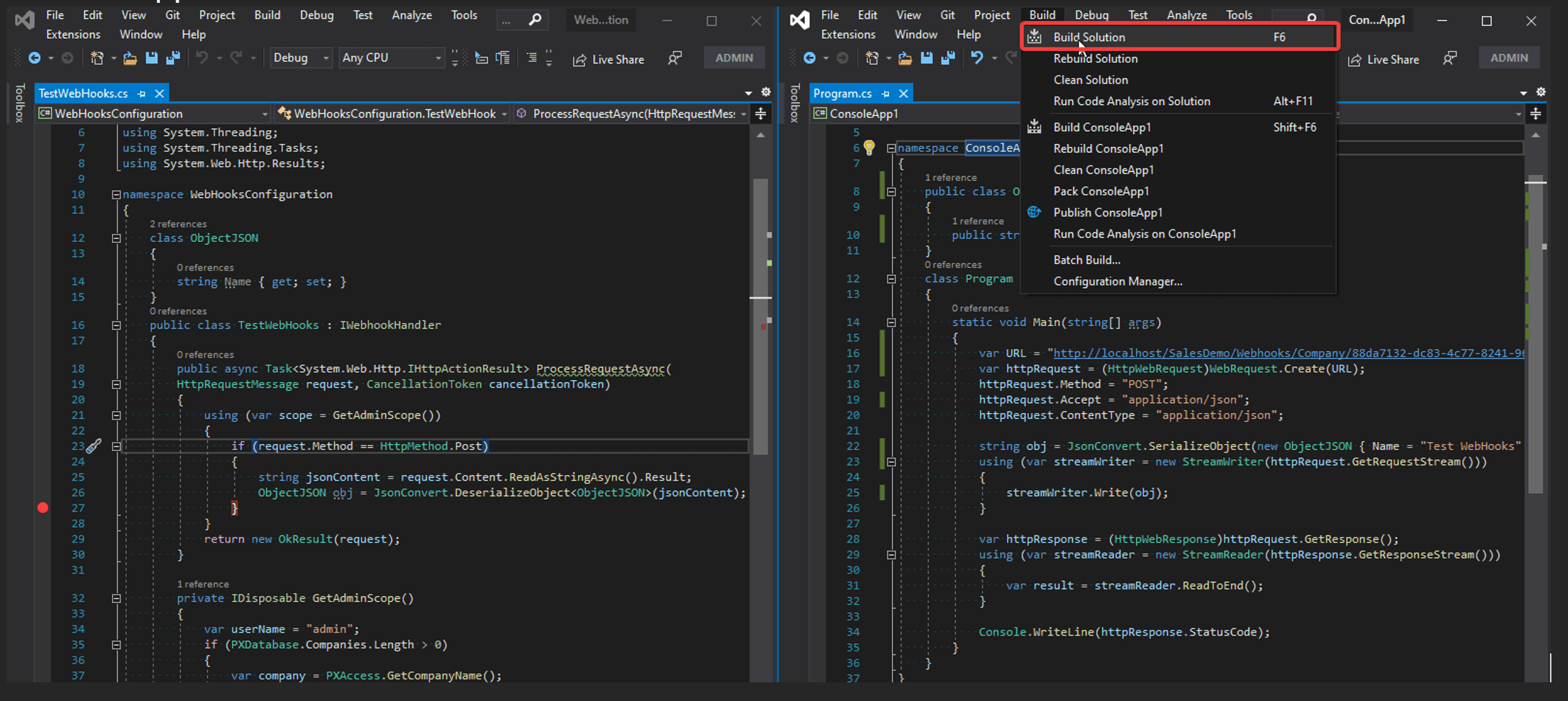Image resolution: width=1568 pixels, height=701 pixels.
Task: Save icon in right window toolbar
Action: pyautogui.click(x=927, y=58)
